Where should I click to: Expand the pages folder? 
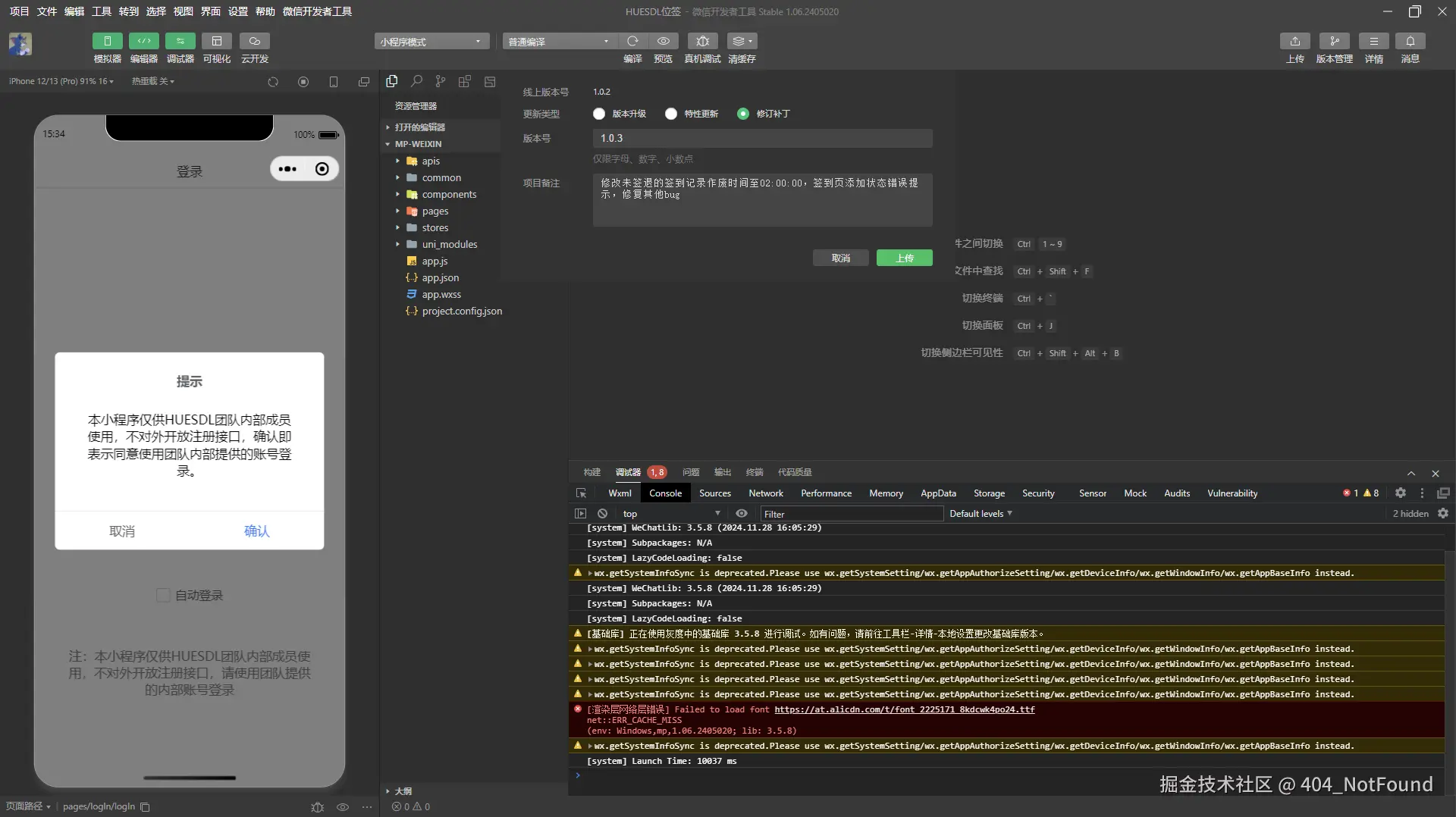coord(435,211)
